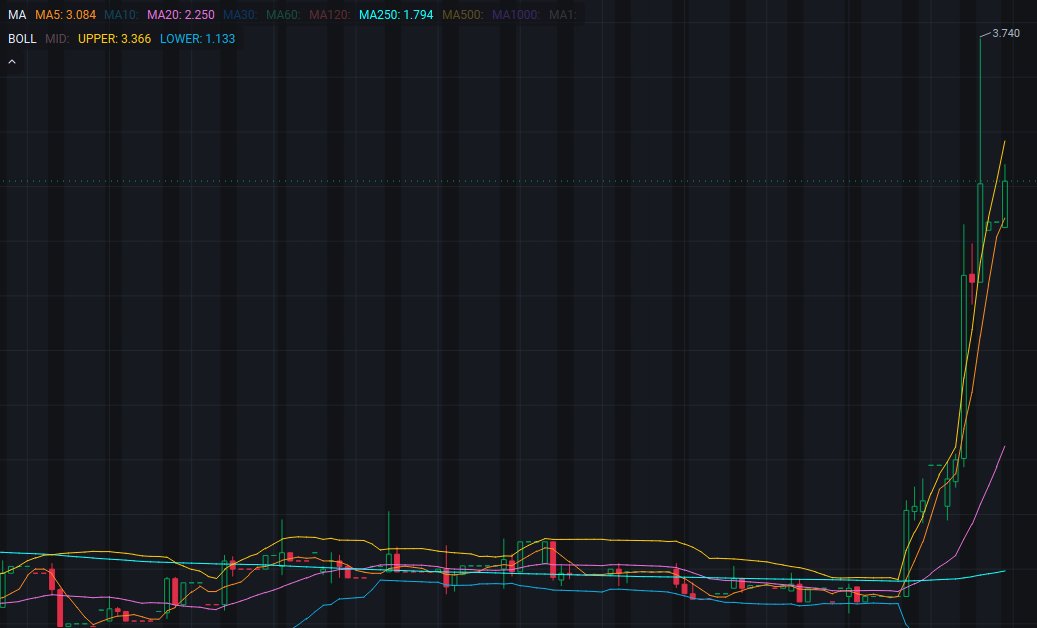Toggle the dimmed MA500 line label
Image resolution: width=1037 pixels, height=628 pixels.
462,15
